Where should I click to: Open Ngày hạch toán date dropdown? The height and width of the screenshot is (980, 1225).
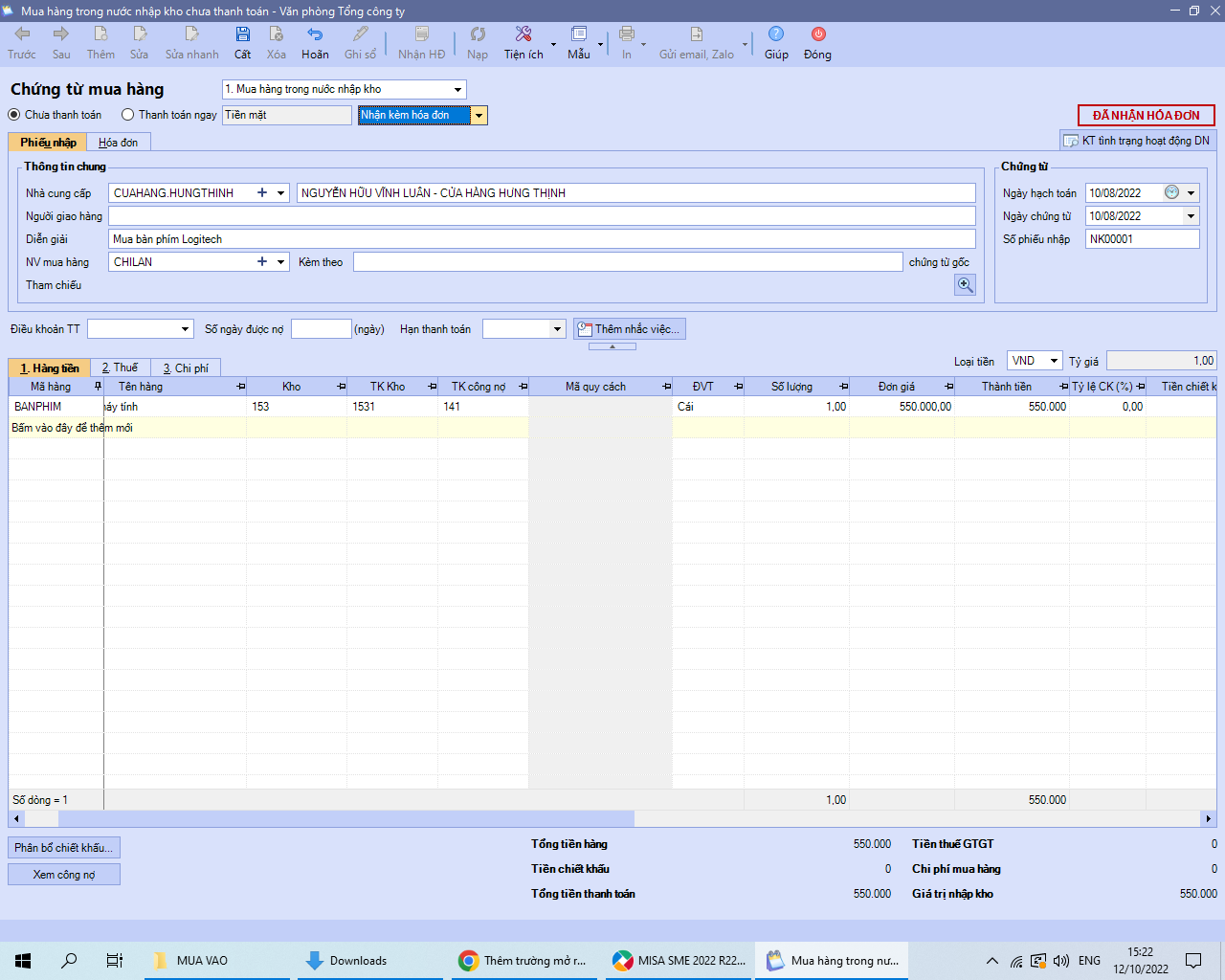(x=1192, y=193)
